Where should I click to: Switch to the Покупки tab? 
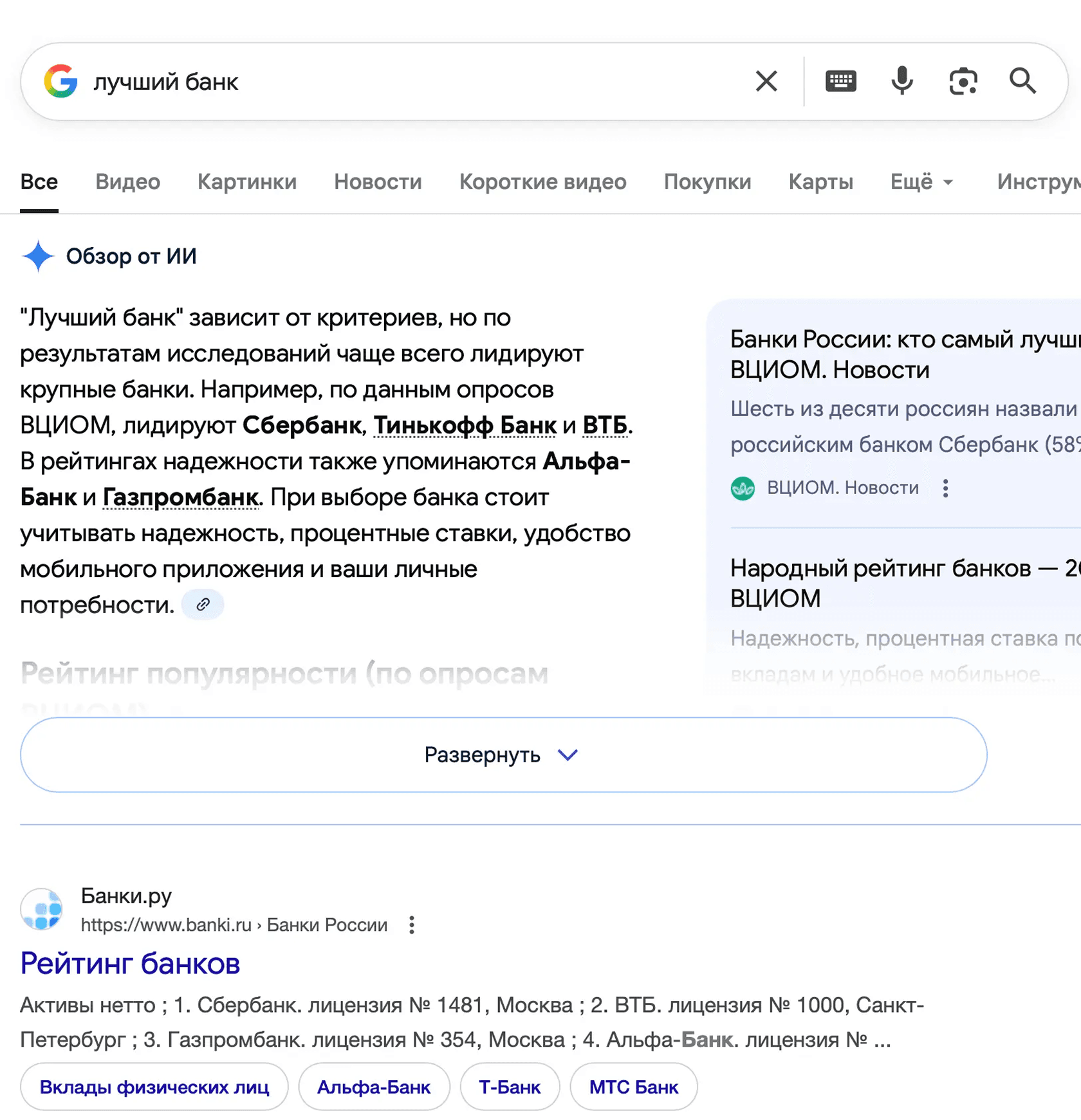707,182
